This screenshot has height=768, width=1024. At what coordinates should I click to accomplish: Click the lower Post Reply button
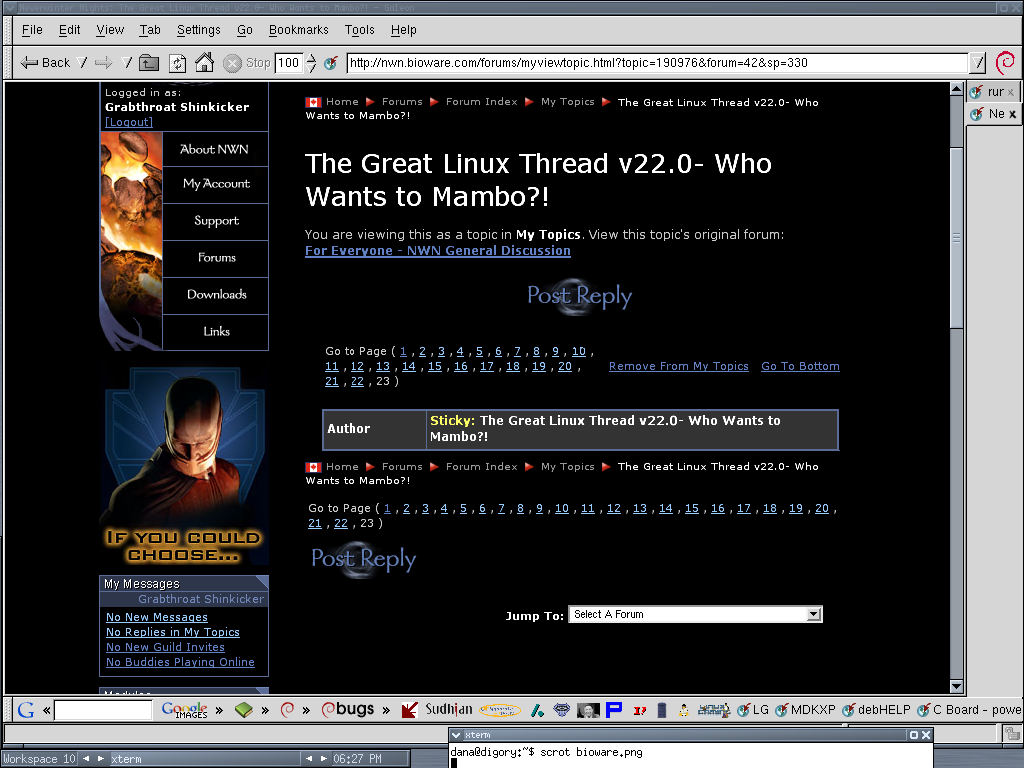pos(363,560)
